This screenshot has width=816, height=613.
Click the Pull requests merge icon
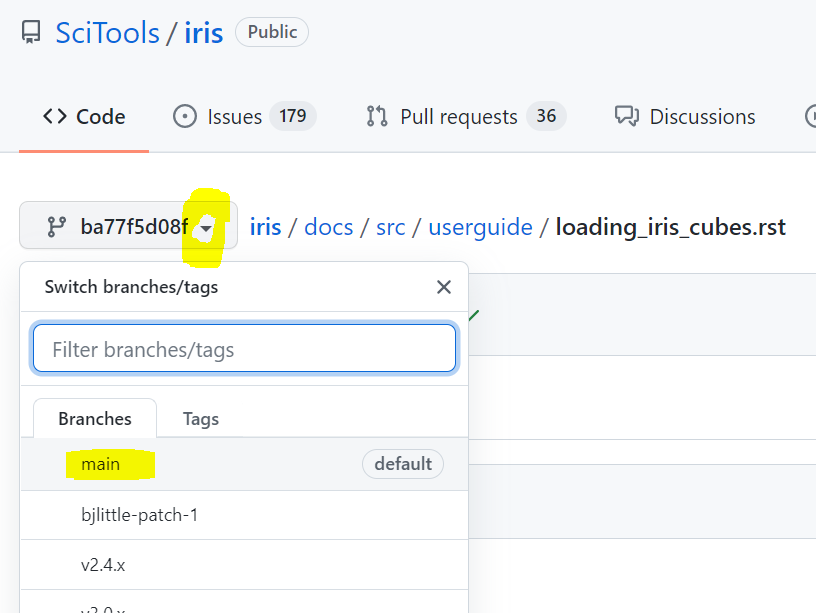pos(377,117)
